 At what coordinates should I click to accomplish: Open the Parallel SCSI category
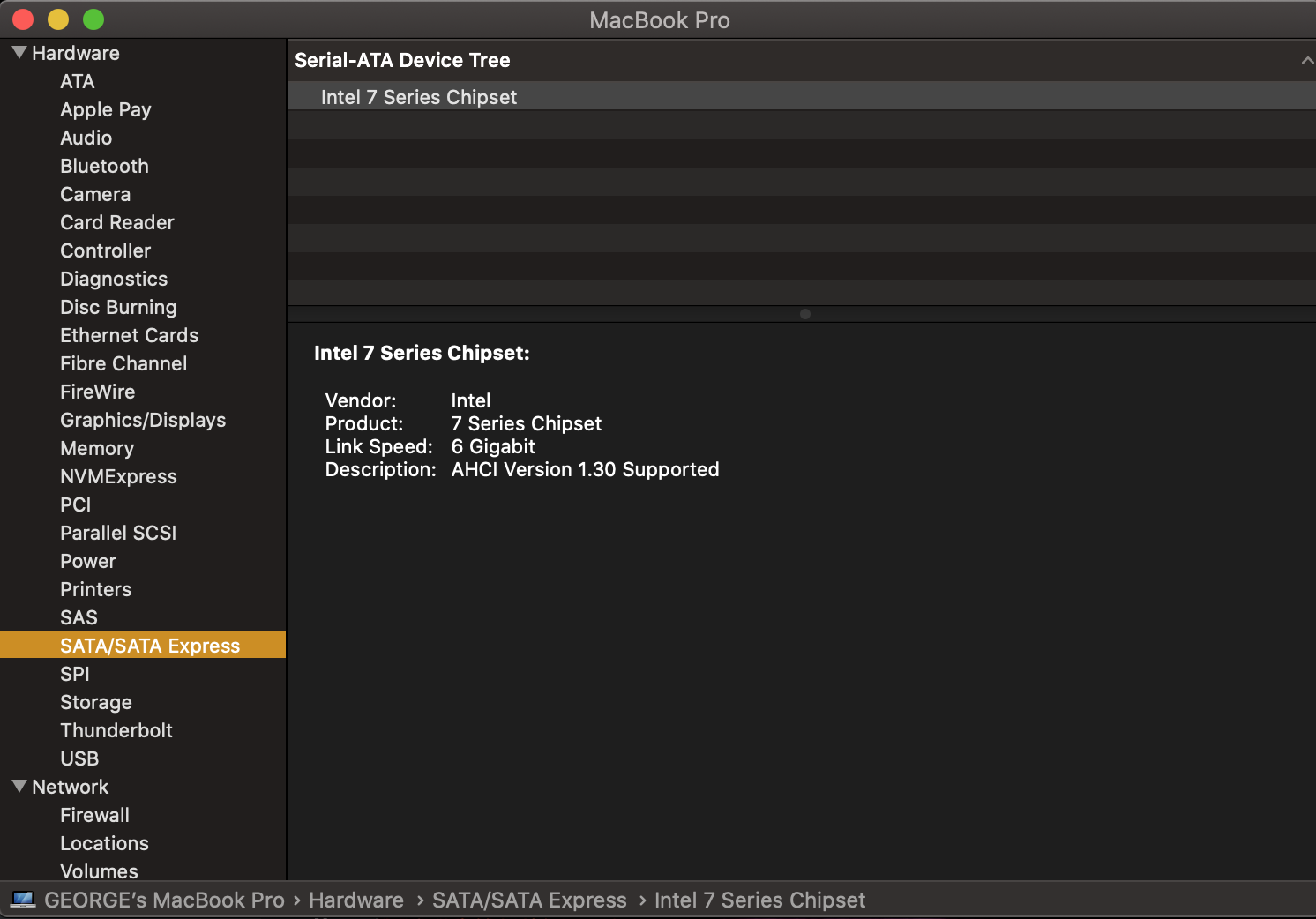(x=118, y=533)
